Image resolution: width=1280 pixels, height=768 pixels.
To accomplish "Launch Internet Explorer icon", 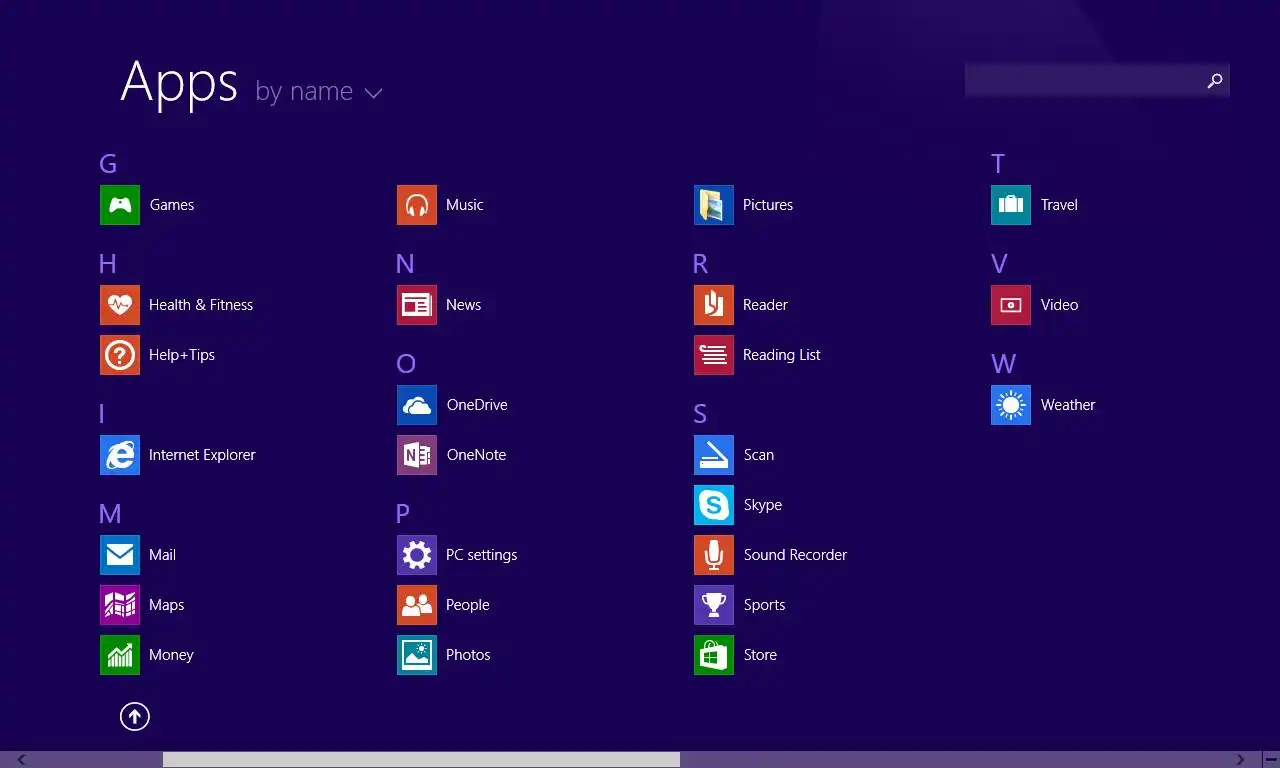I will pyautogui.click(x=120, y=455).
